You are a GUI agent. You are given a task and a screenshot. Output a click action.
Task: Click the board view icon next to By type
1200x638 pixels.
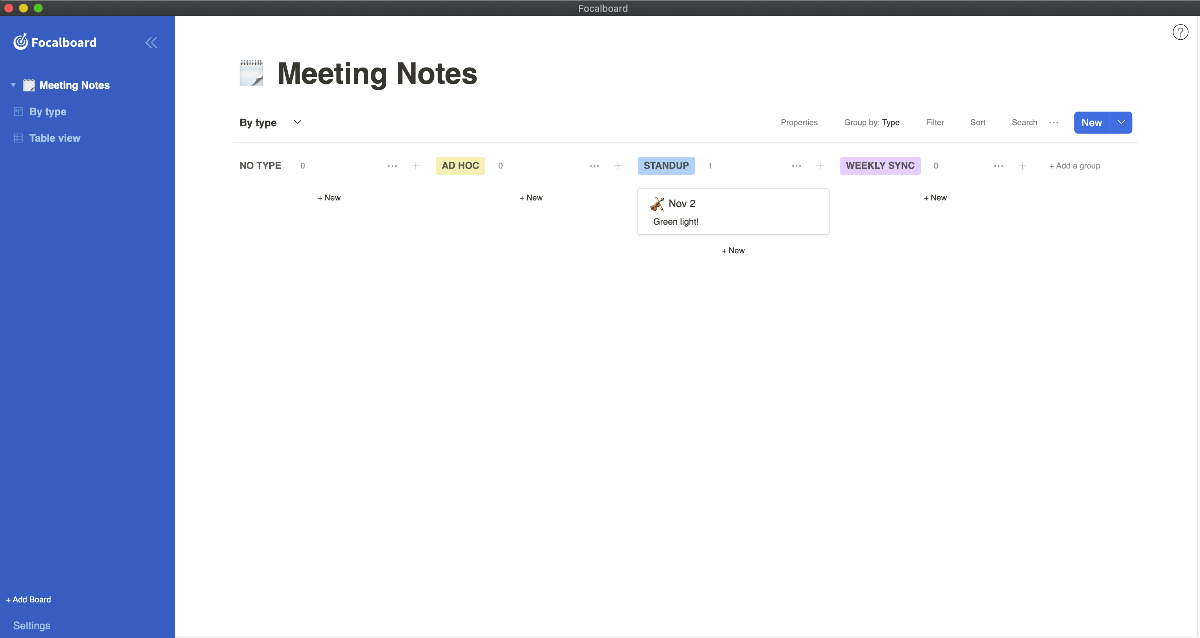coord(18,112)
